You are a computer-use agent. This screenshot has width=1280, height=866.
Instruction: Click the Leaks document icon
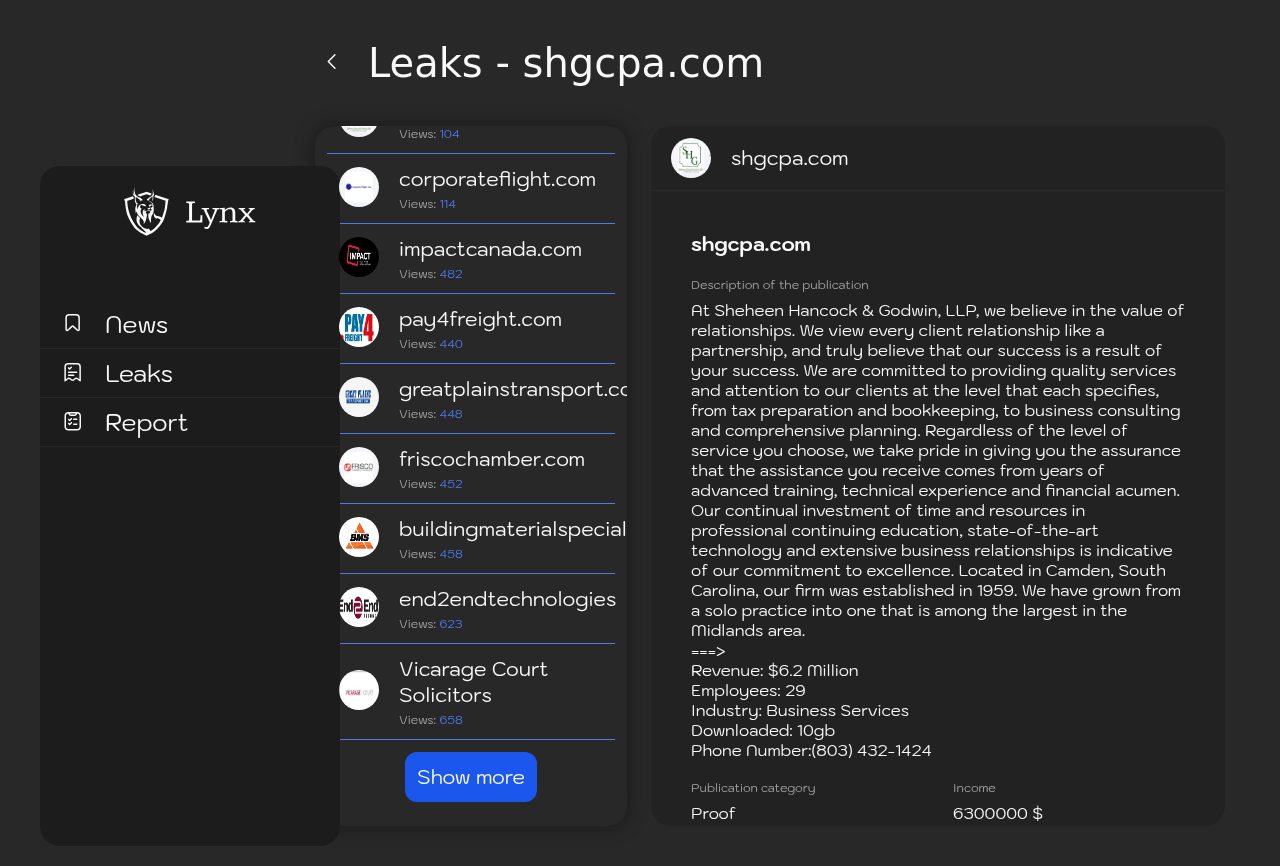click(72, 372)
